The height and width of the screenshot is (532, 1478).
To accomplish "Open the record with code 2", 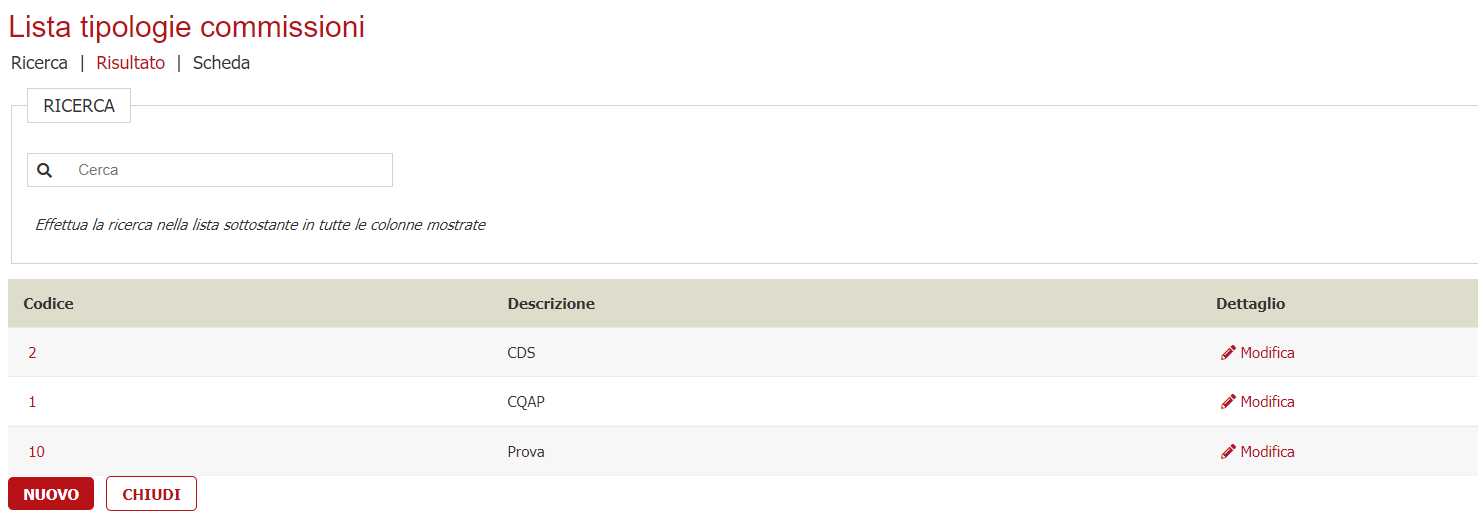I will coord(32,353).
